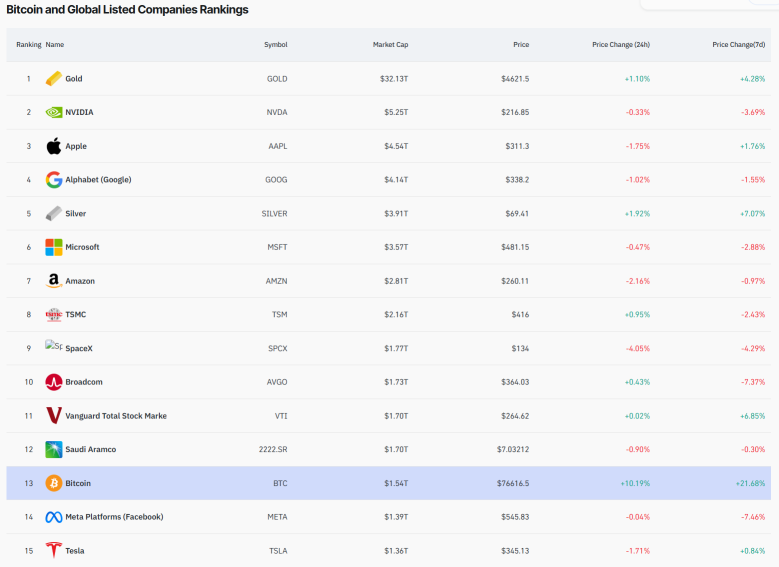This screenshot has height=567, width=779.
Task: Click the Name column header
Action: click(x=55, y=45)
